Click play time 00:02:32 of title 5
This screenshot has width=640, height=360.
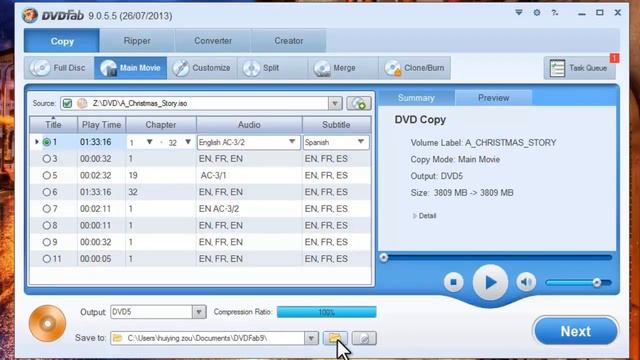tap(96, 176)
